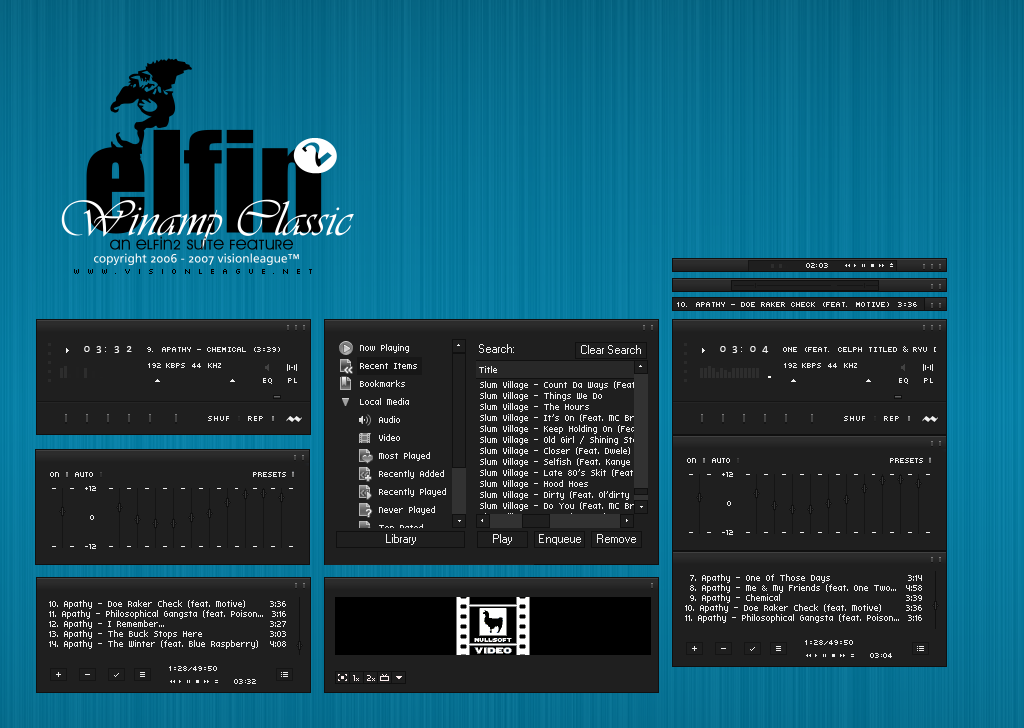Click the mute speaker icon in left player
Screen dimensions: 1024x728
tap(267, 368)
